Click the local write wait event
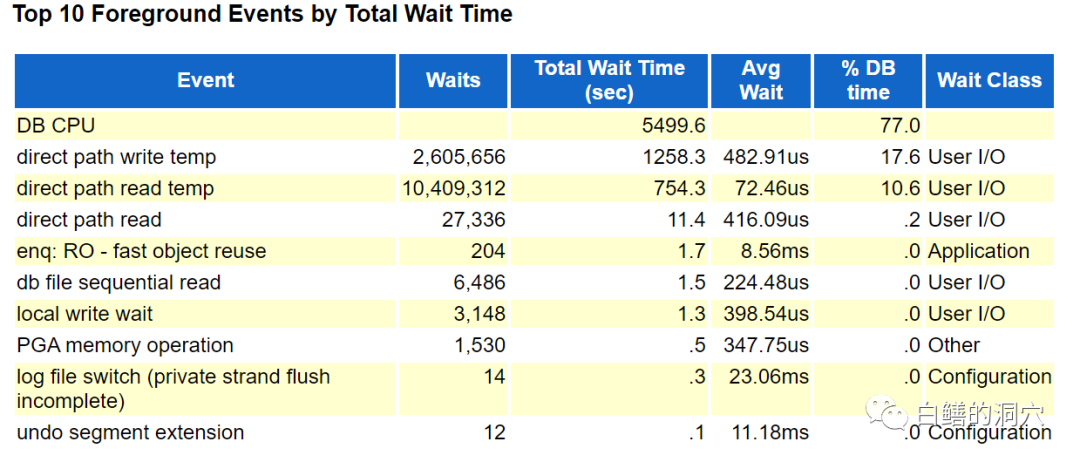Image resolution: width=1080 pixels, height=462 pixels. [x=85, y=314]
